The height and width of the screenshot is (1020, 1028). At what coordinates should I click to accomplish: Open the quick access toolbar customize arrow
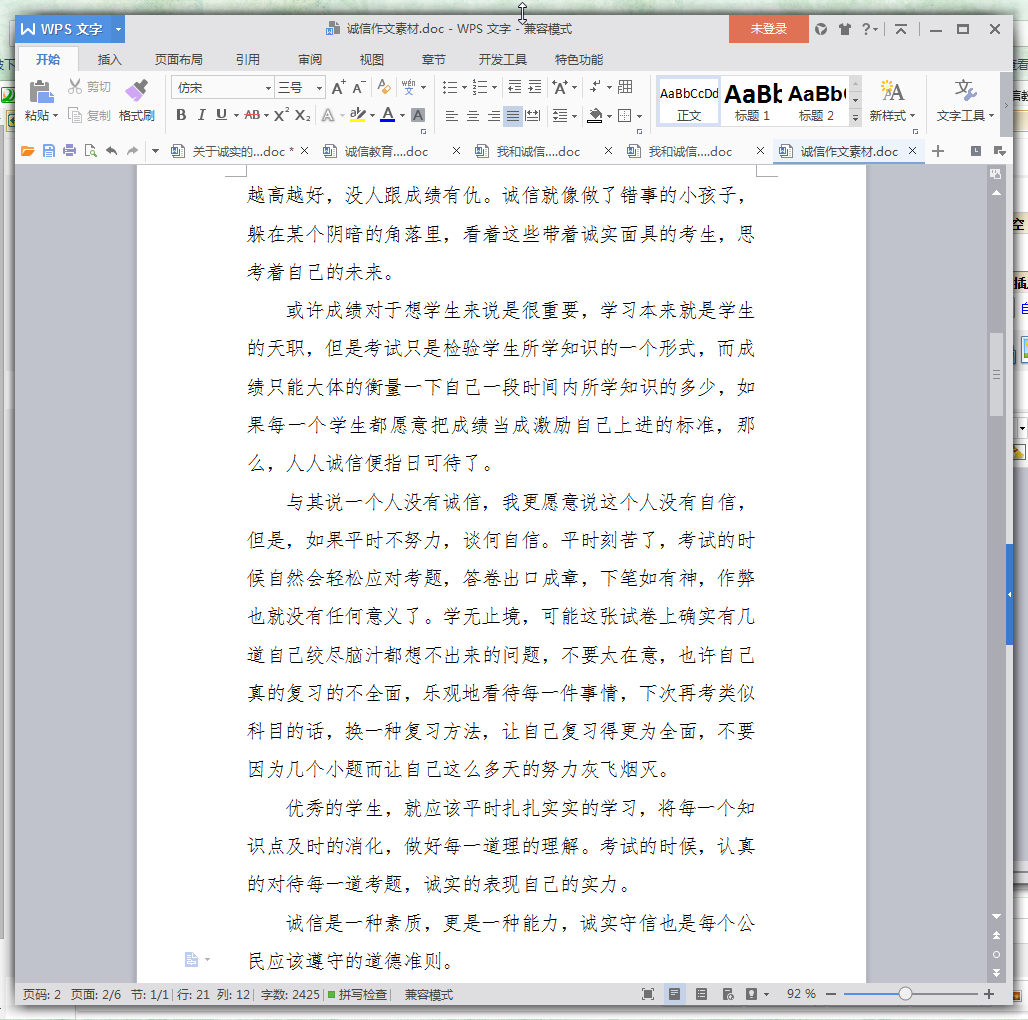pos(155,151)
